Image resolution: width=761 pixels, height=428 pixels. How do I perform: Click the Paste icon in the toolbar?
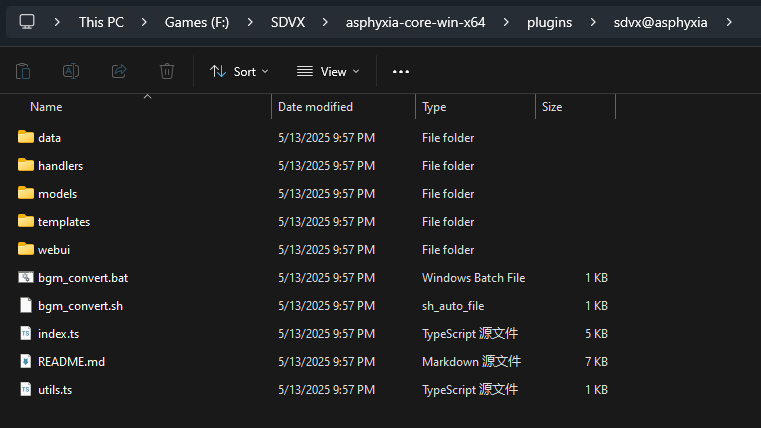pyautogui.click(x=23, y=71)
